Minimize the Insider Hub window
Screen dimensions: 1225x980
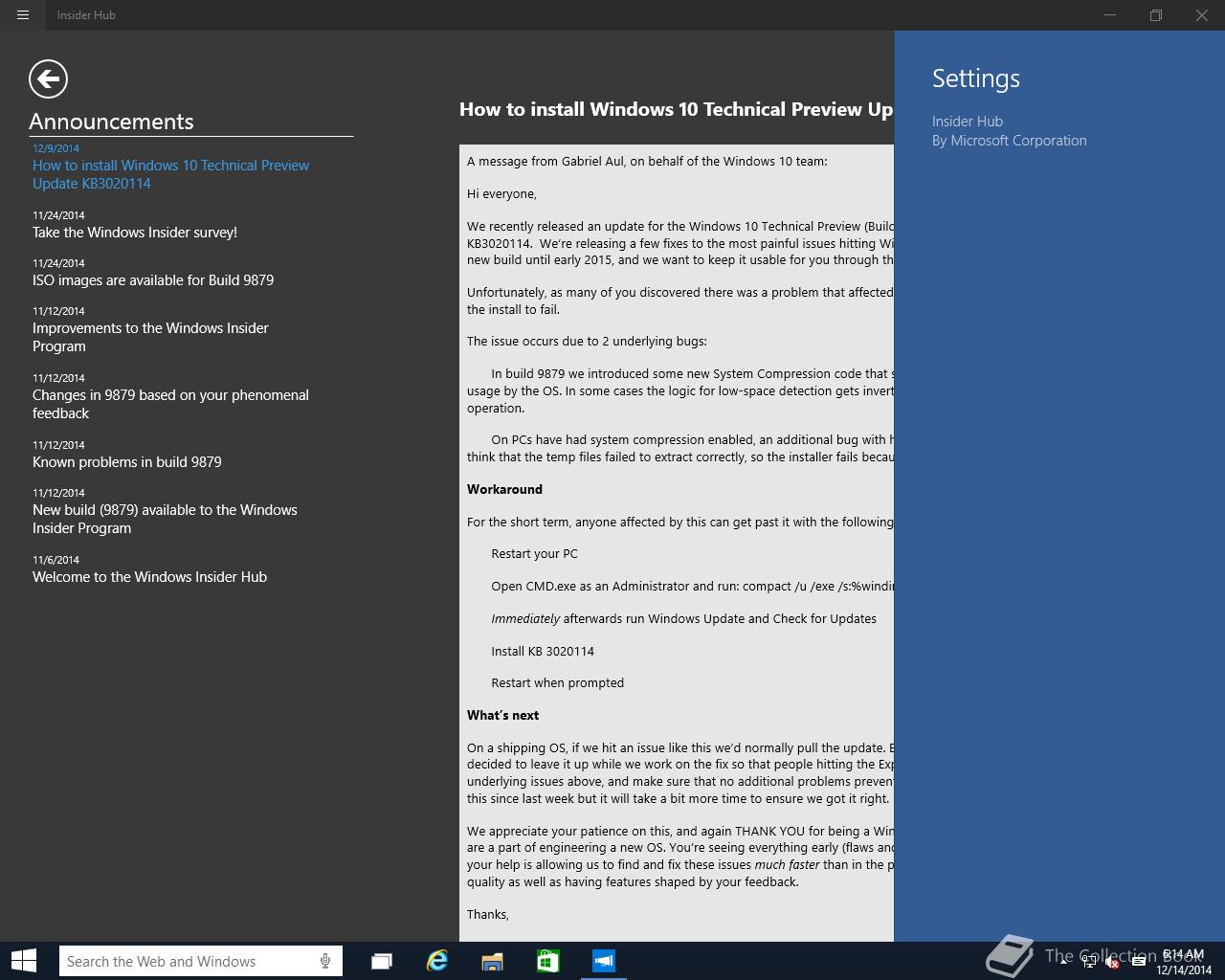click(1111, 15)
